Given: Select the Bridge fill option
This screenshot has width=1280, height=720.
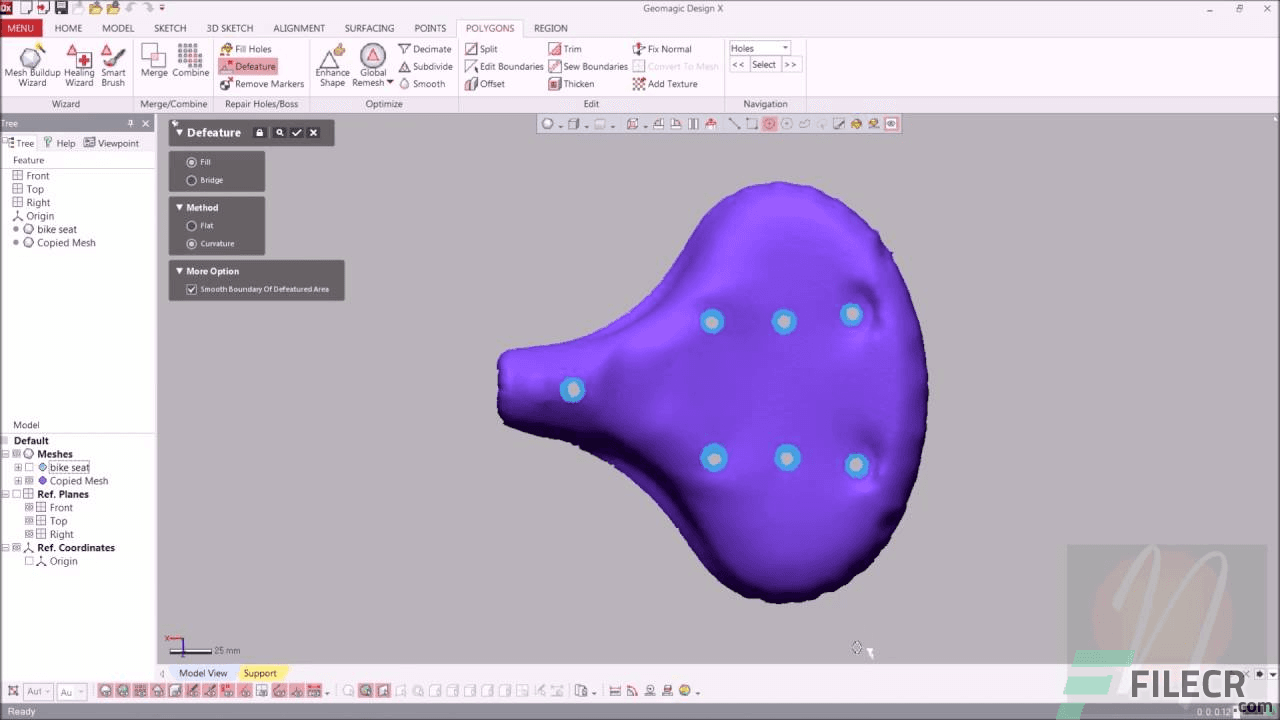Looking at the screenshot, I should (x=191, y=180).
